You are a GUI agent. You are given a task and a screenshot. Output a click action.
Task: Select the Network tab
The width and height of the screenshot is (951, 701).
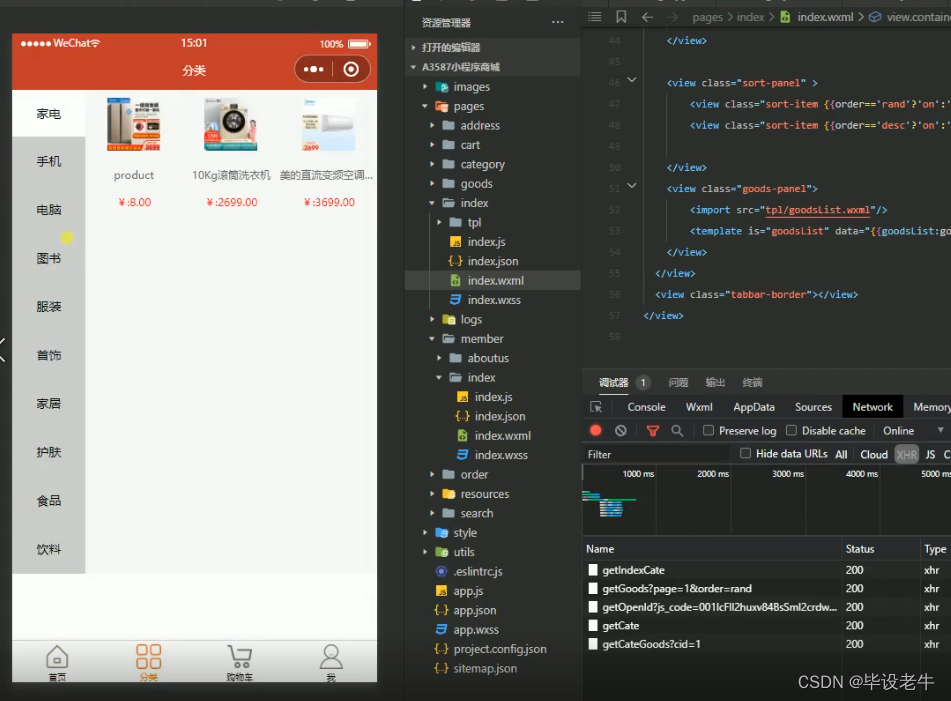[x=872, y=407]
